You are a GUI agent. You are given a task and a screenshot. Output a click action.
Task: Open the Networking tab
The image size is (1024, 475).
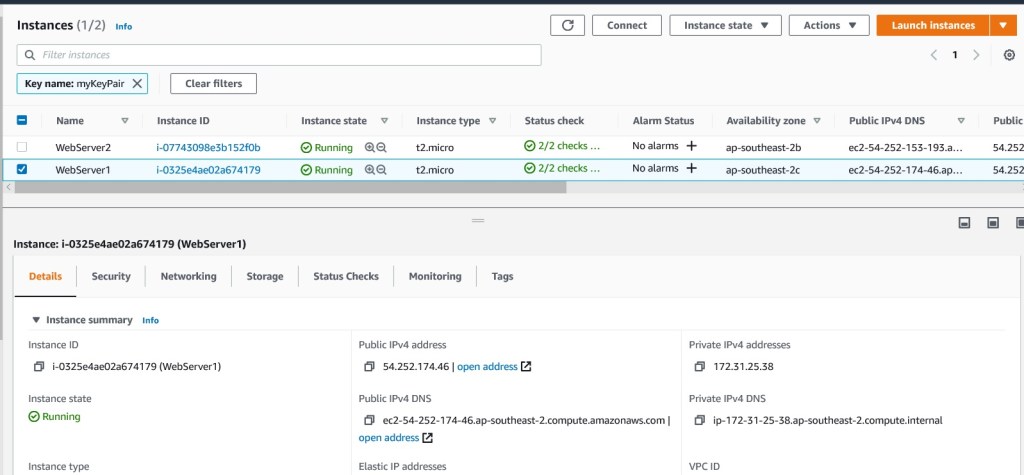pos(188,276)
